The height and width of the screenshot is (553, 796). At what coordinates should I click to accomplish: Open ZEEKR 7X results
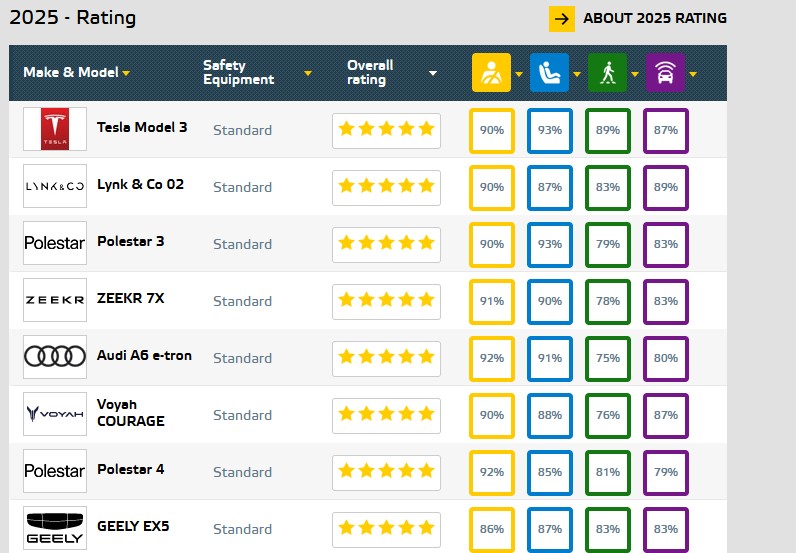click(x=130, y=298)
